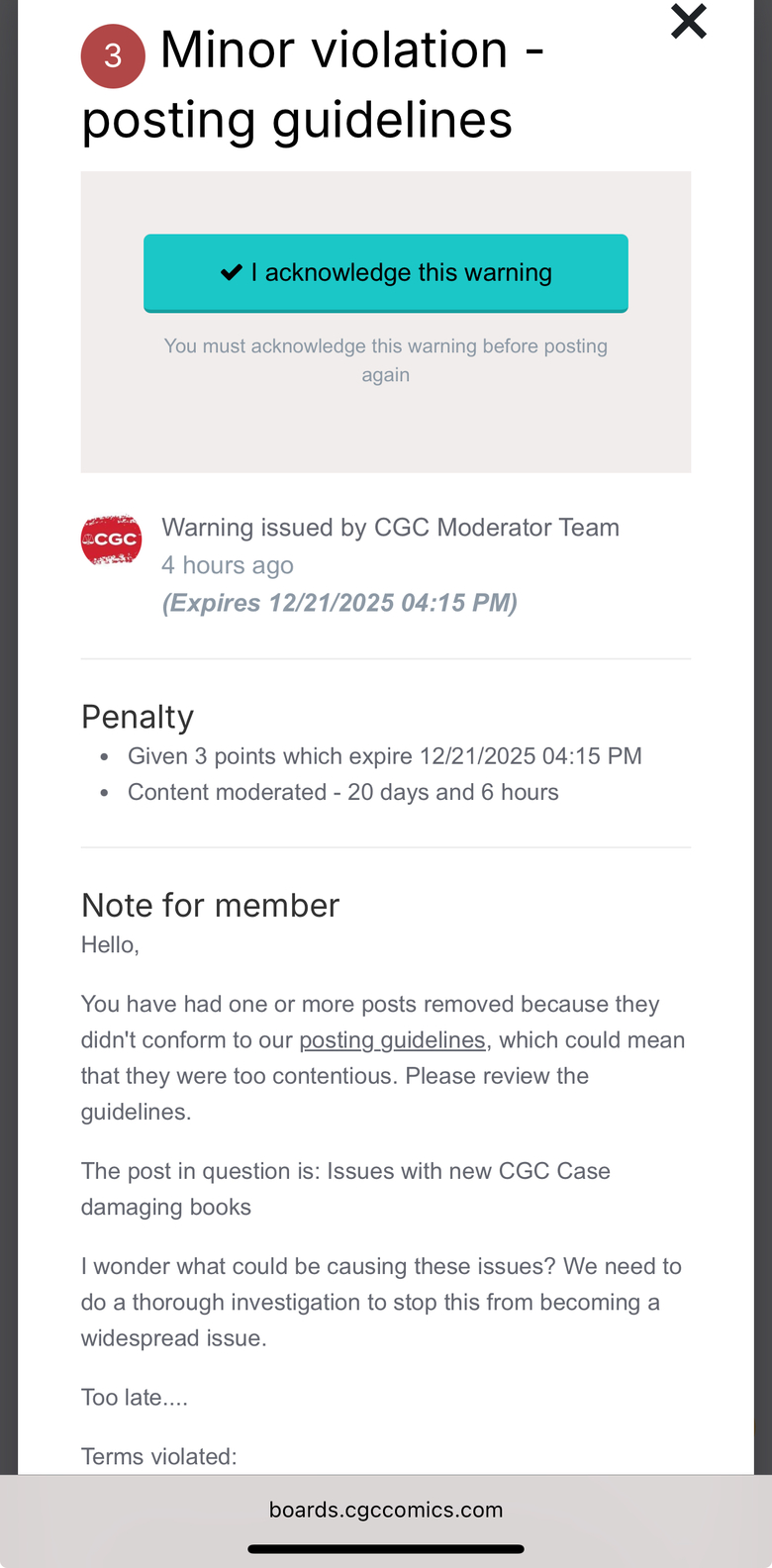772x1568 pixels.
Task: Click the 'Too late....' quoted text
Action: click(135, 1397)
